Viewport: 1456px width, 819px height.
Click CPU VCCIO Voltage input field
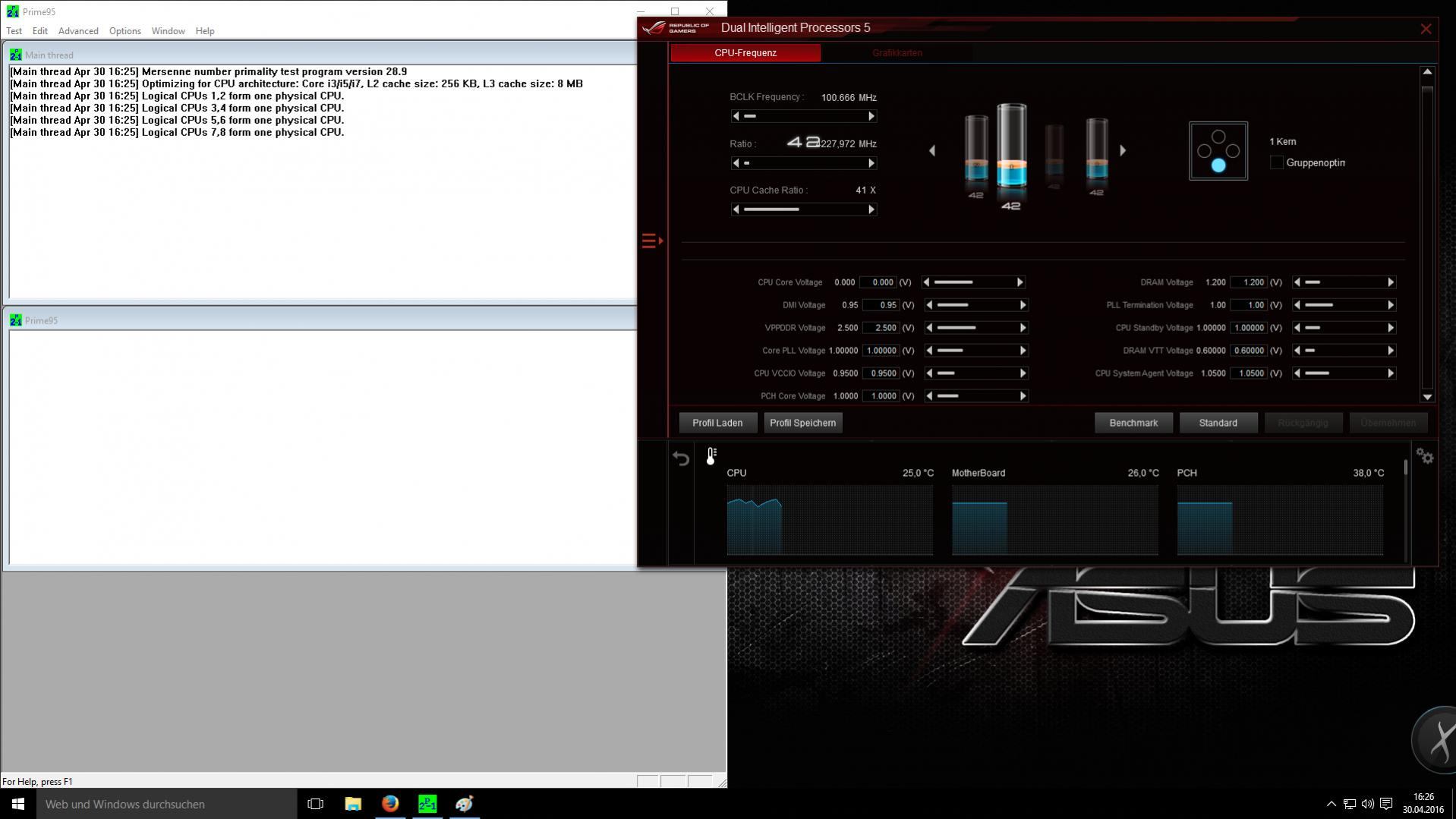881,373
